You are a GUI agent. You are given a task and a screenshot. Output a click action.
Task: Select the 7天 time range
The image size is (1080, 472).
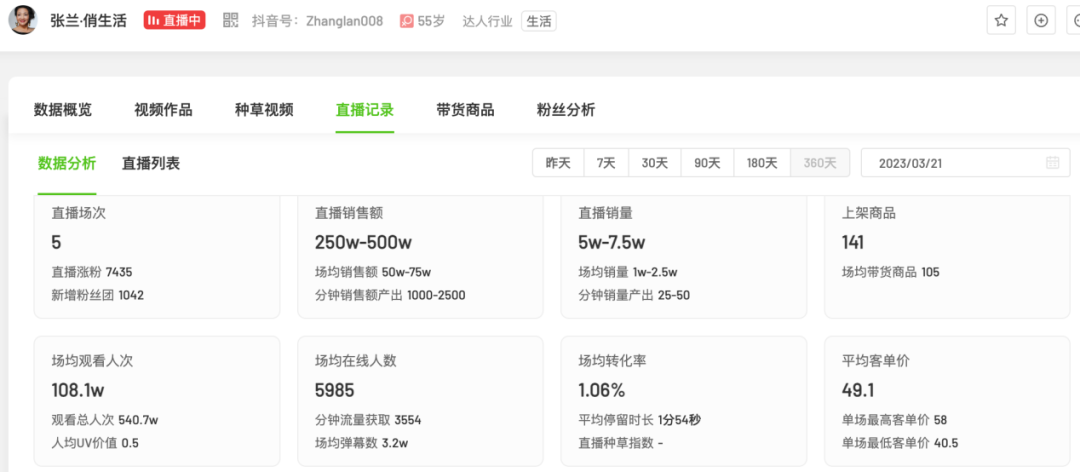click(606, 163)
